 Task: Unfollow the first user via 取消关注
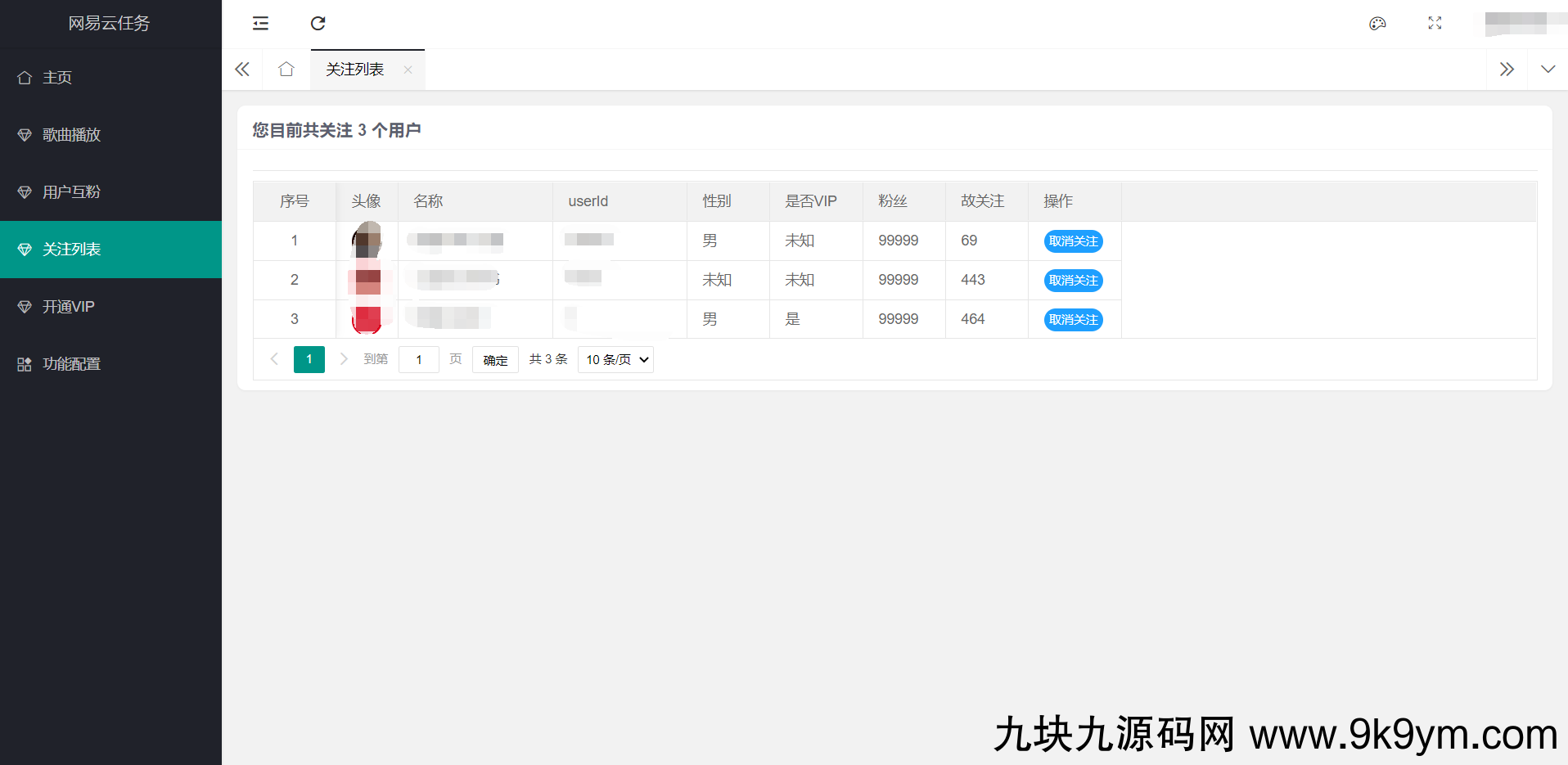1073,241
